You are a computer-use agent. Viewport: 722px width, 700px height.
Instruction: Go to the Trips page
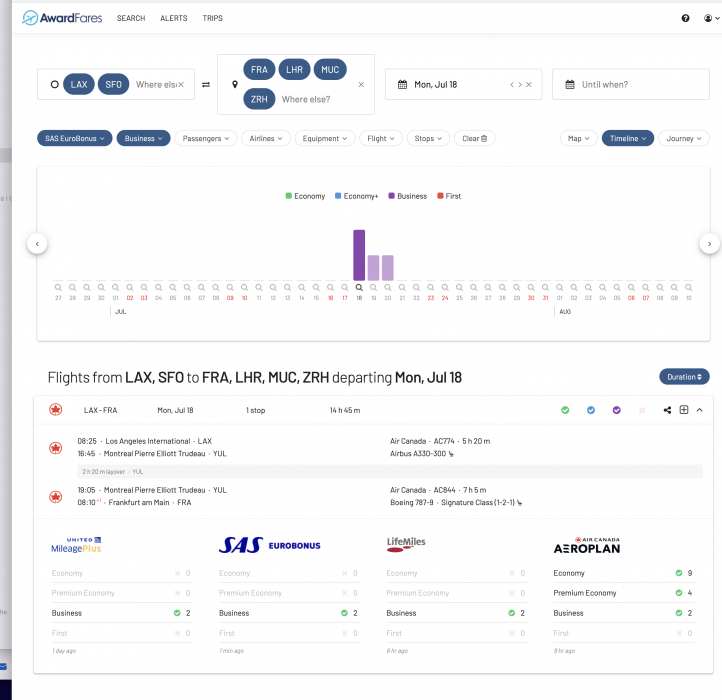coord(212,18)
